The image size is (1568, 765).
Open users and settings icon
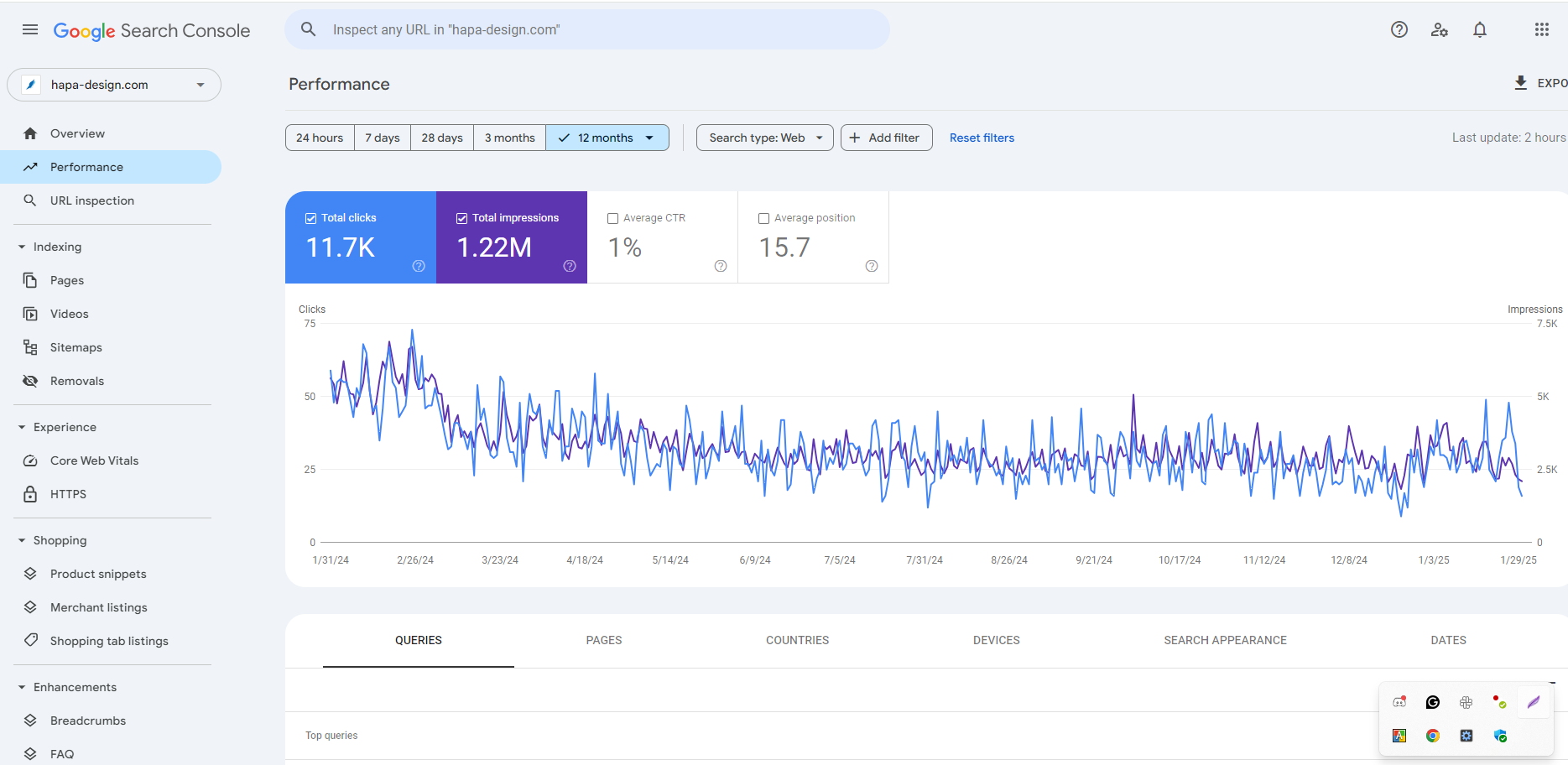click(x=1440, y=29)
